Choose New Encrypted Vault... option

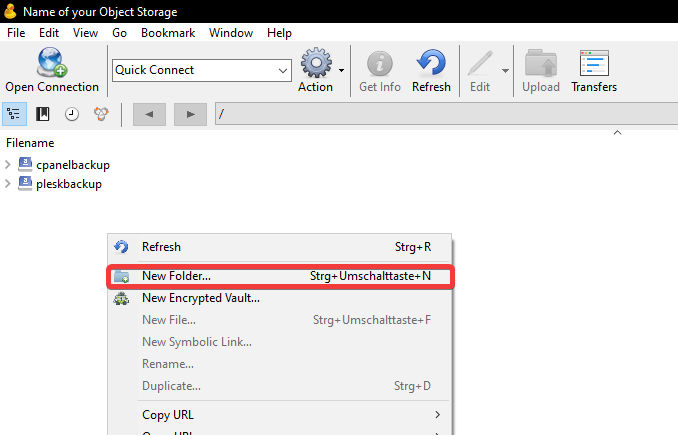click(200, 298)
